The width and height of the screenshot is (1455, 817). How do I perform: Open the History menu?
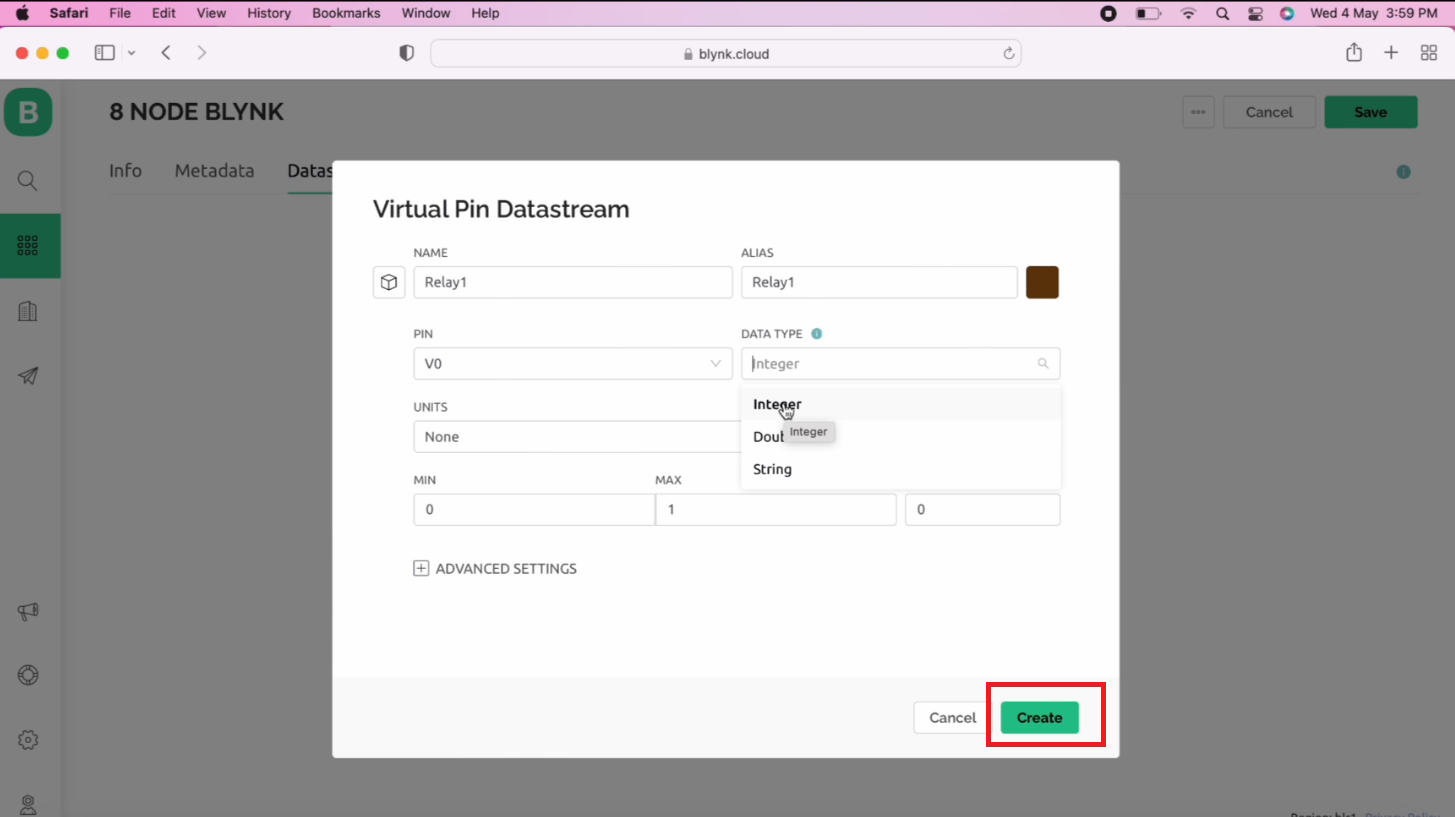pos(269,13)
